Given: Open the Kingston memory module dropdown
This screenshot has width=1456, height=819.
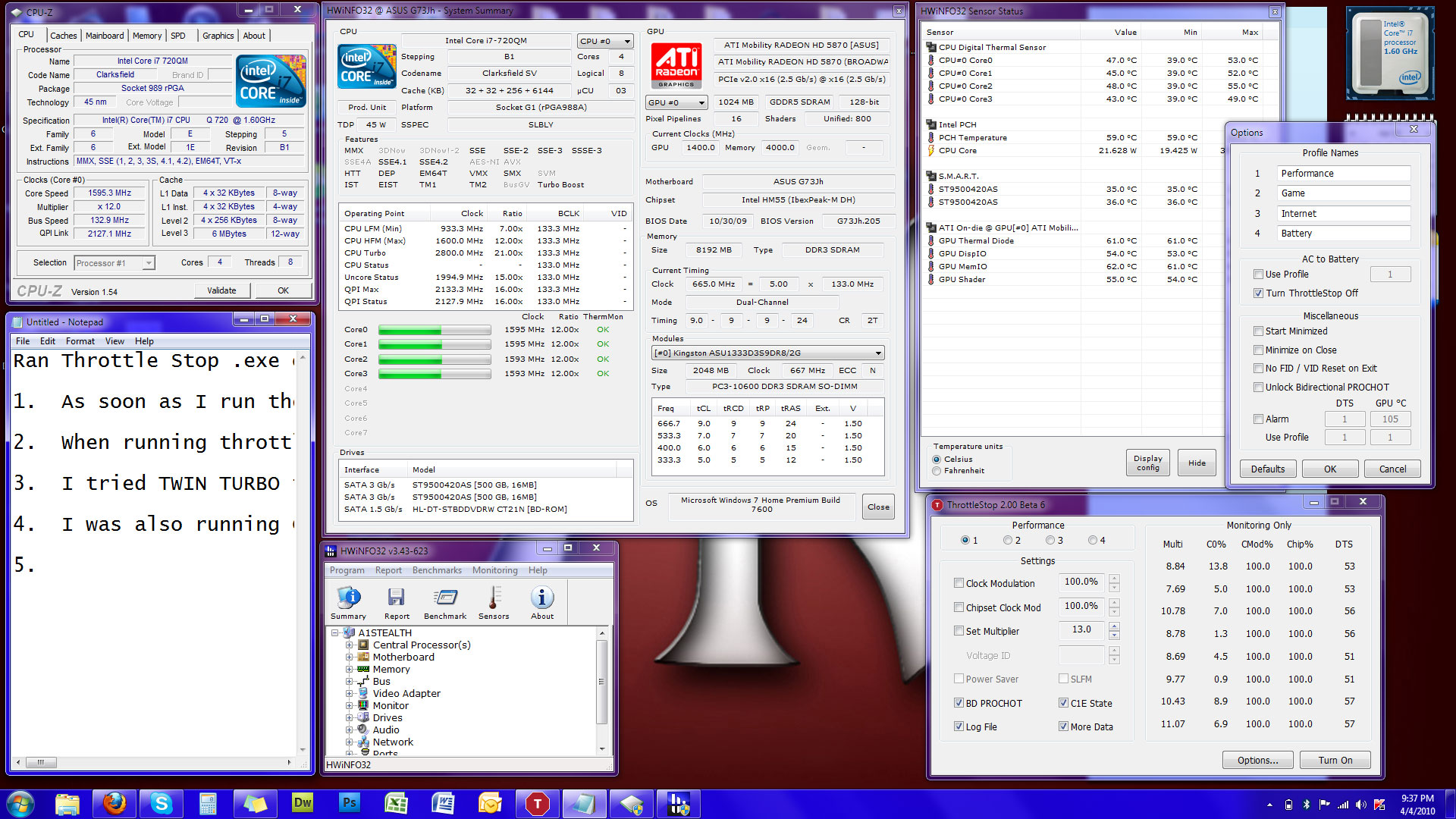Looking at the screenshot, I should pos(767,353).
